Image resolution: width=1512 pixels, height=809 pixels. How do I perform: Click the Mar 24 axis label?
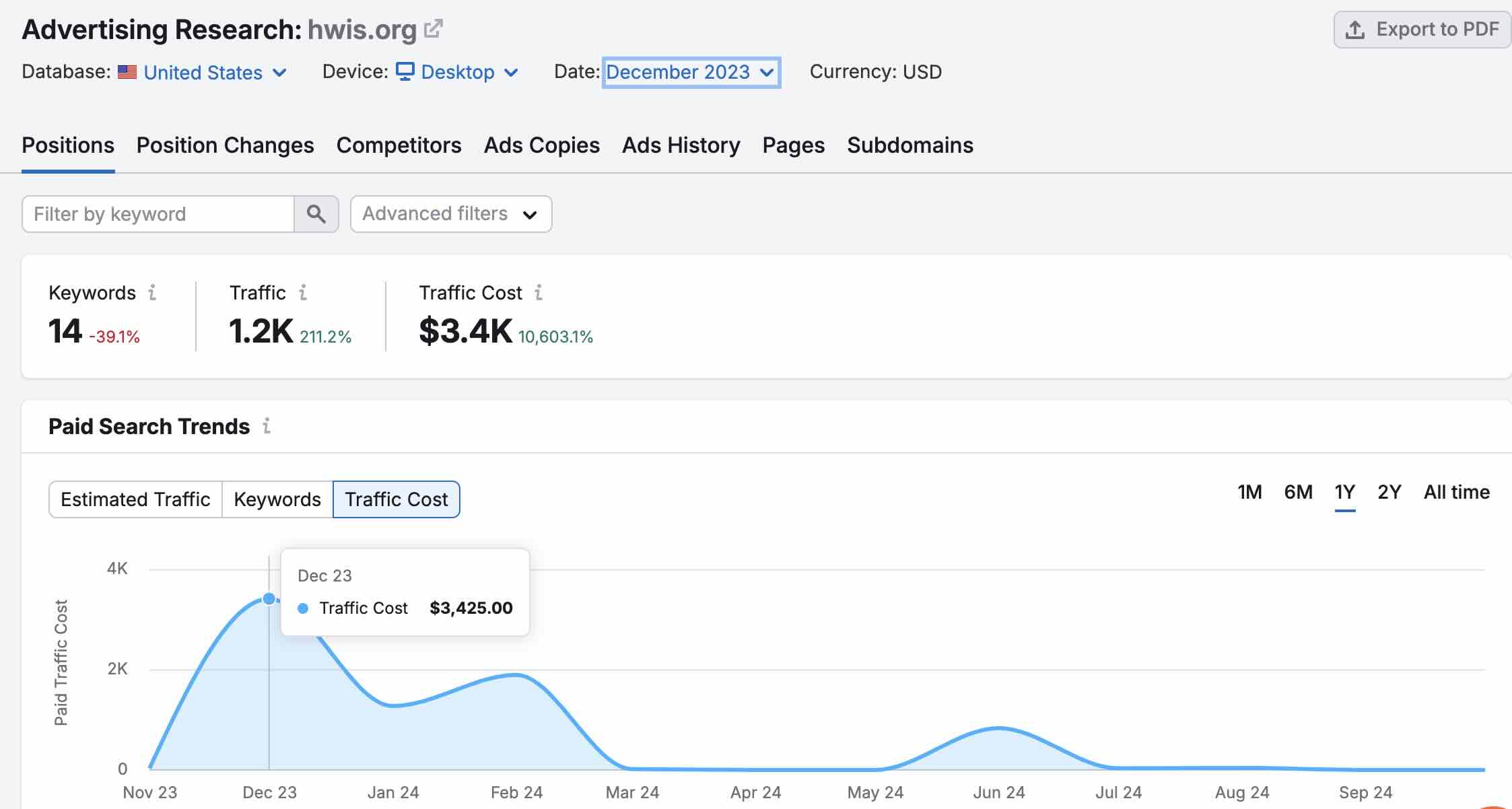click(x=632, y=792)
